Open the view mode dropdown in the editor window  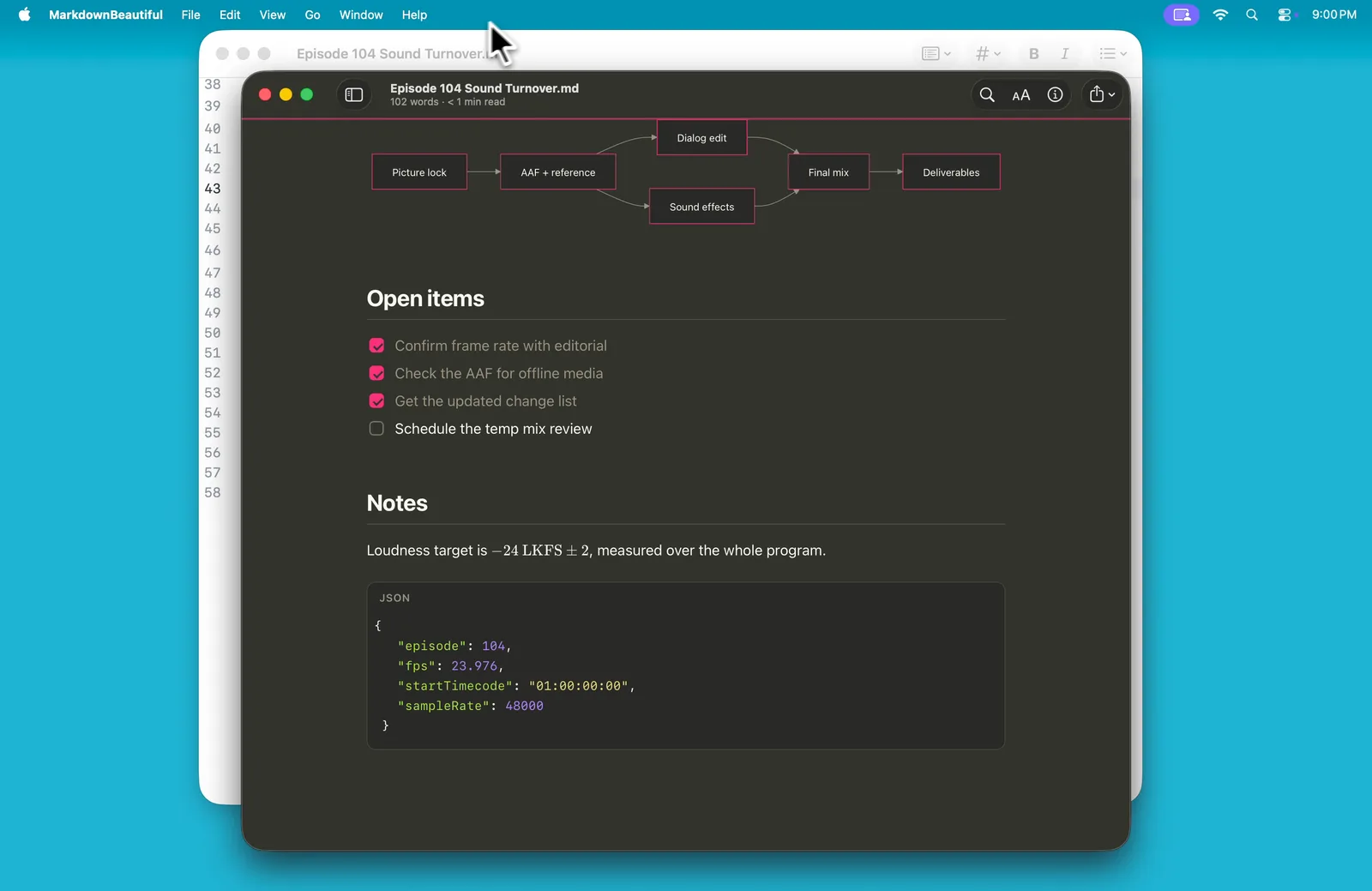click(936, 54)
